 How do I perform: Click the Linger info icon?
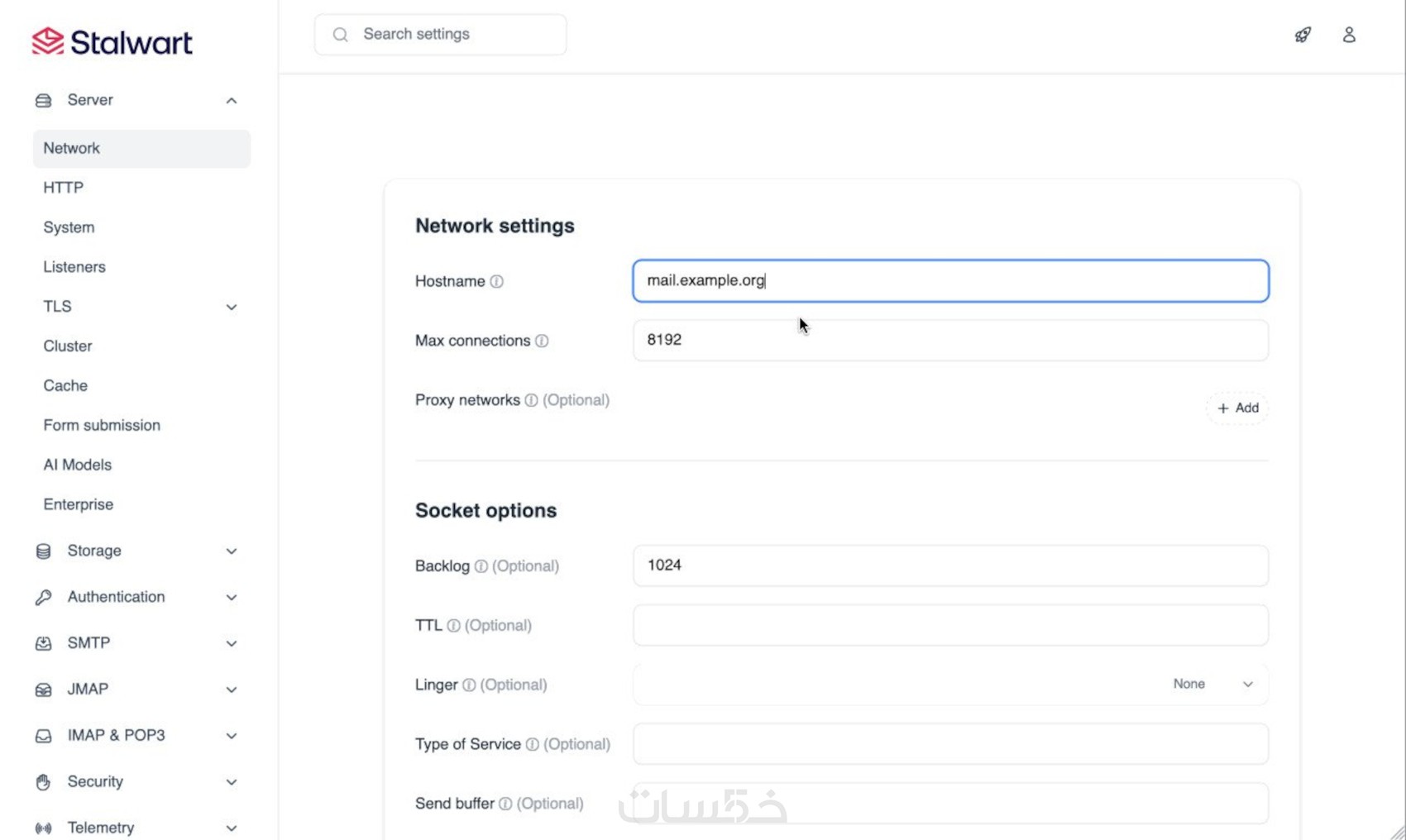[469, 685]
